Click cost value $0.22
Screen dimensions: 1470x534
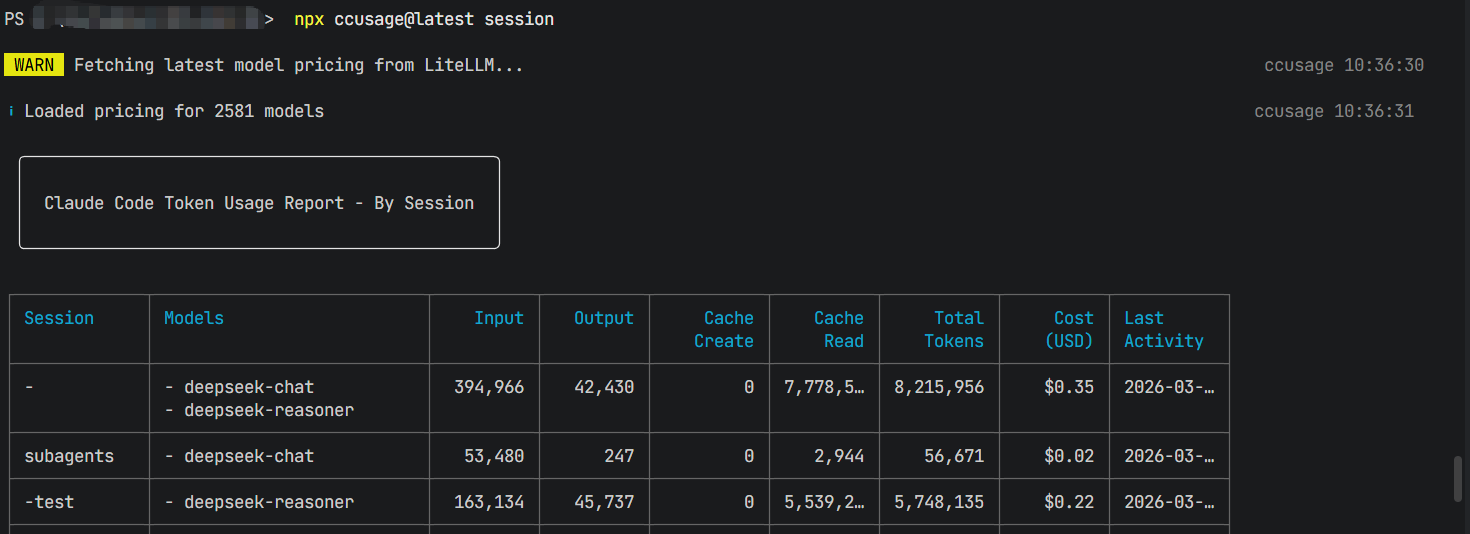point(1069,502)
